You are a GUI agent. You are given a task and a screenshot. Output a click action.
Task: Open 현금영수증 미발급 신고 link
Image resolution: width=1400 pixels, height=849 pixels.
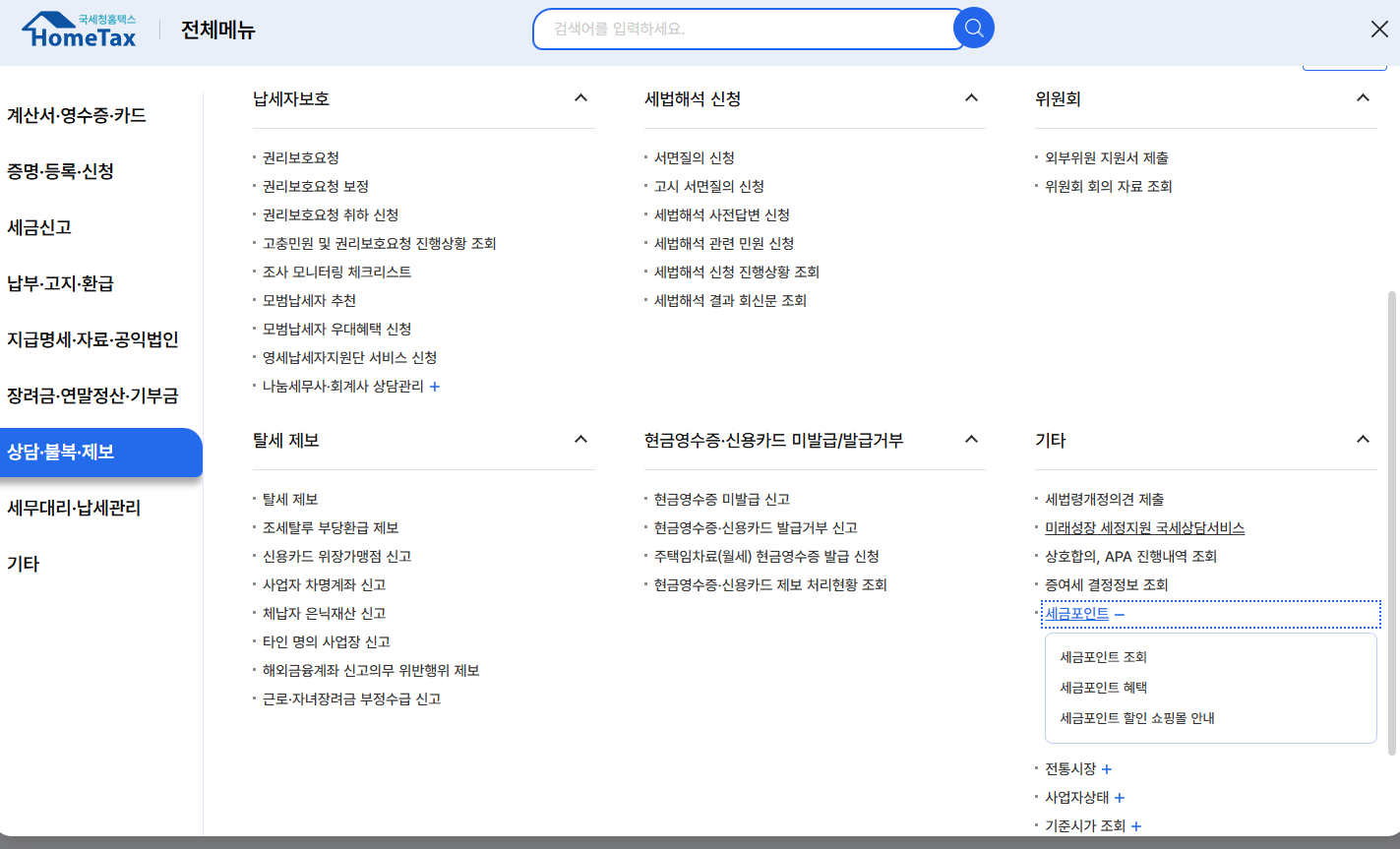click(722, 499)
